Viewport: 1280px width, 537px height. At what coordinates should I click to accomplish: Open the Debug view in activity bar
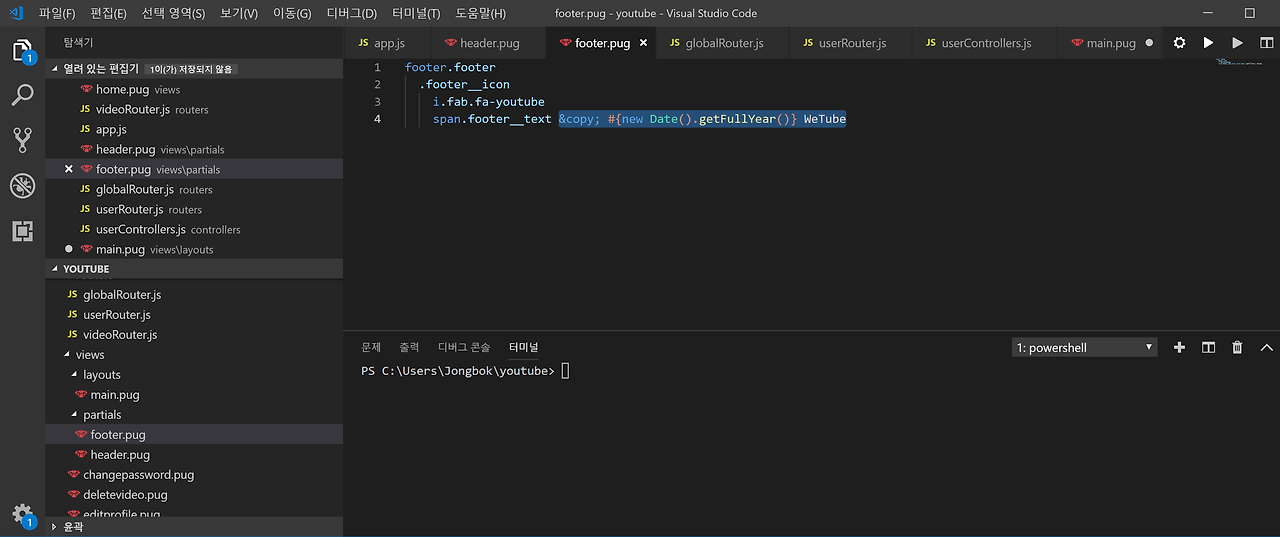(22, 185)
